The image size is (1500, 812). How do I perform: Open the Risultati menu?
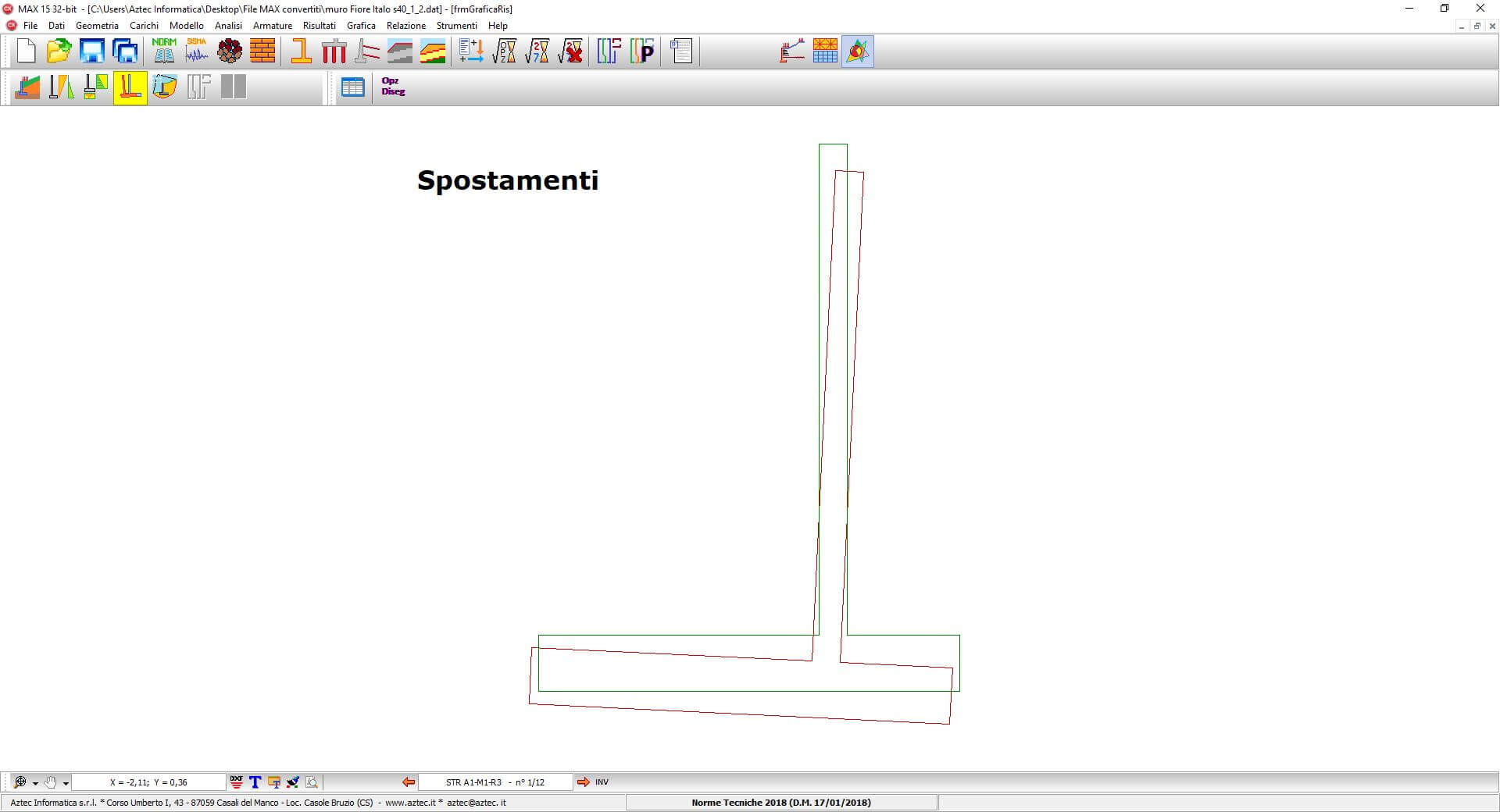[319, 26]
